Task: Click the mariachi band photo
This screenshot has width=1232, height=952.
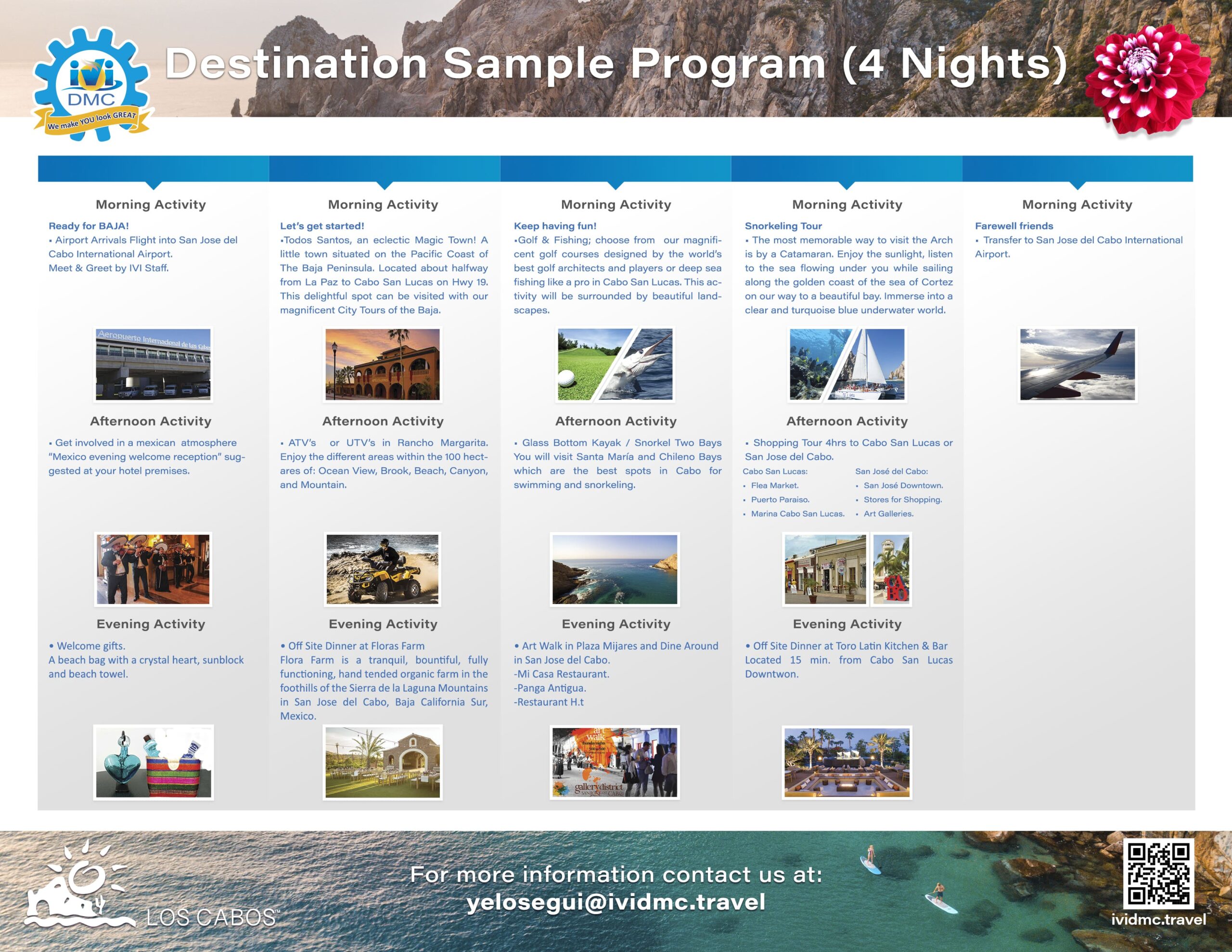Action: click(x=153, y=569)
